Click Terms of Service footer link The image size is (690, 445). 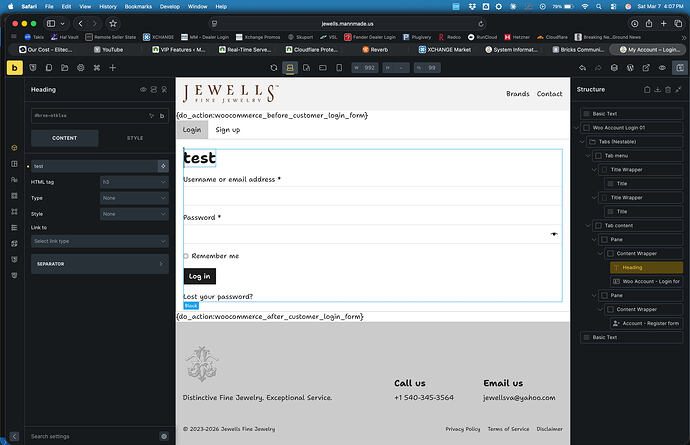click(508, 429)
